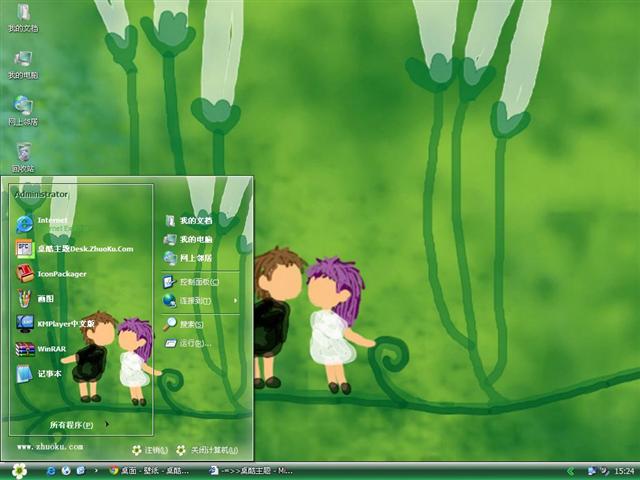The width and height of the screenshot is (640, 480).
Task: Open 记事本 notepad from the Start menu
Action: click(39, 374)
